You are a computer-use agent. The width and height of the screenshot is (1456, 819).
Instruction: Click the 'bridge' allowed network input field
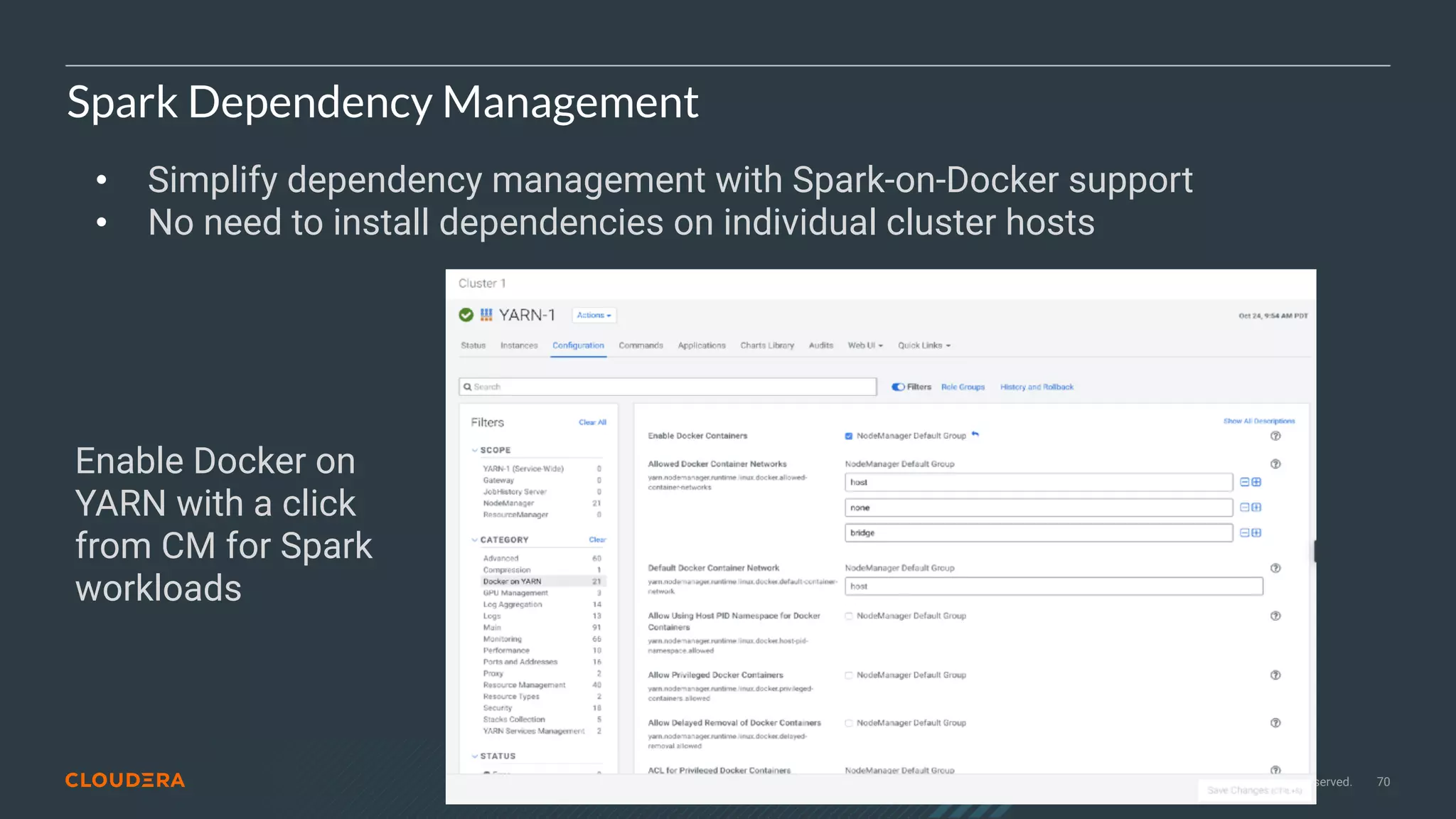pyautogui.click(x=1039, y=533)
